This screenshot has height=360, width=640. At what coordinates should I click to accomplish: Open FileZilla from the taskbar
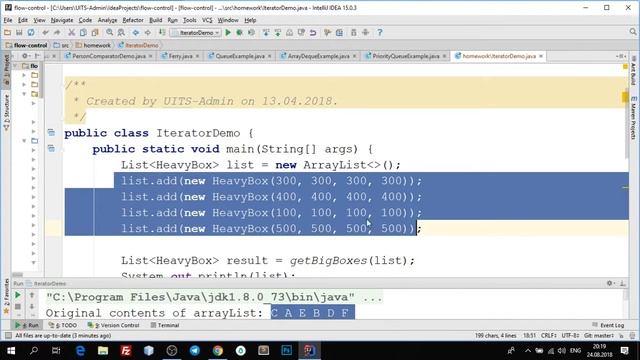click(x=126, y=351)
